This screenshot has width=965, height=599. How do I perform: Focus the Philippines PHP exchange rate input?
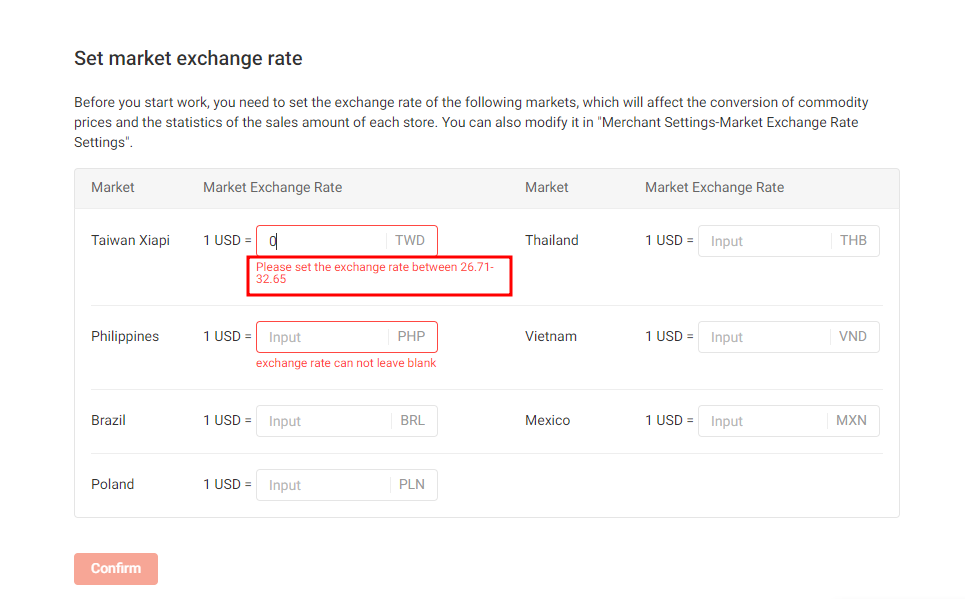tap(346, 337)
